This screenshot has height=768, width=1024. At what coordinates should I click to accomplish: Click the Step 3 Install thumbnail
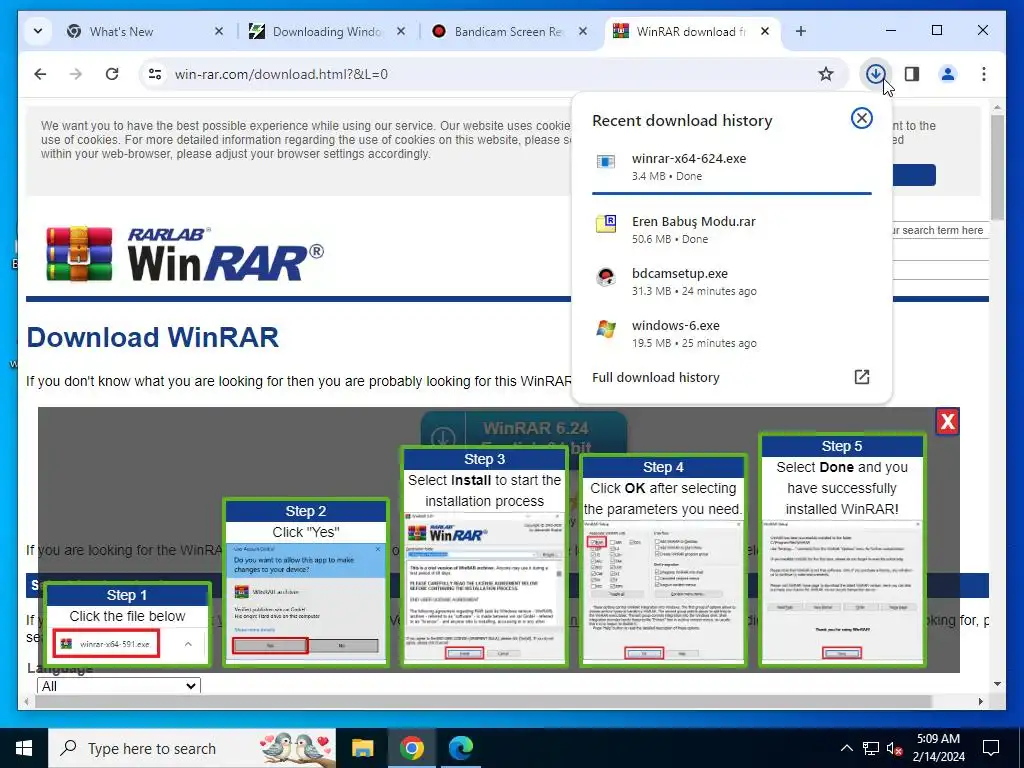tap(485, 556)
